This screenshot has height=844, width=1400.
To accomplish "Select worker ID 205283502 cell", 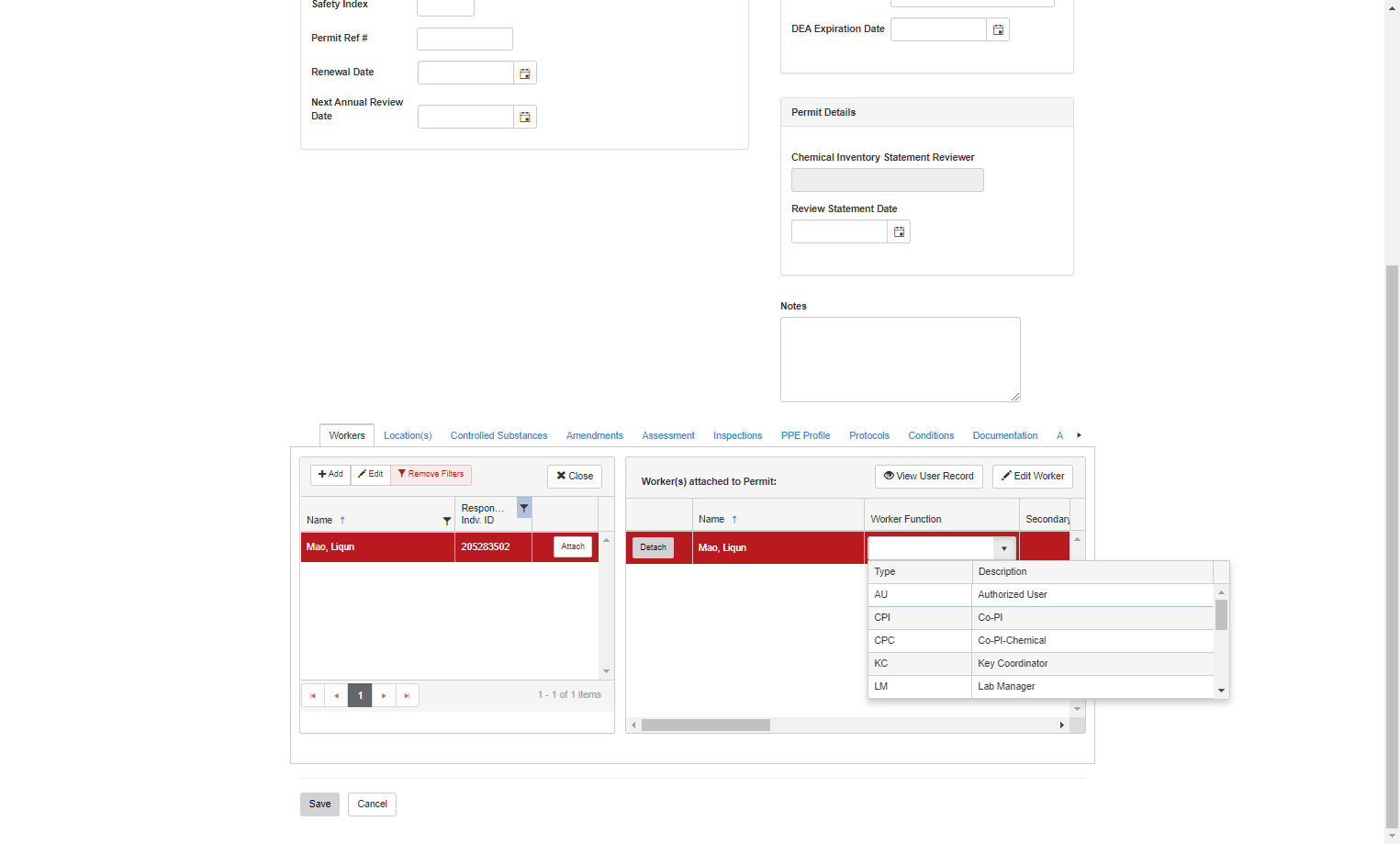I will (494, 547).
